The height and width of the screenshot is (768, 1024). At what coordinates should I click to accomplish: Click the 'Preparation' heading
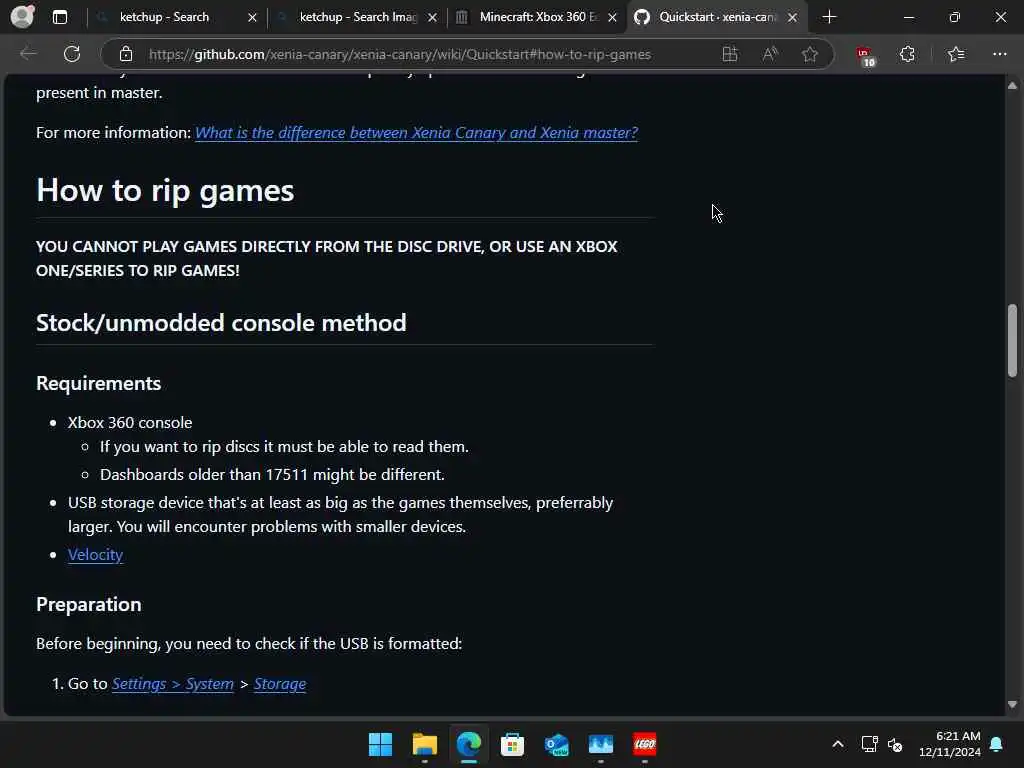tap(89, 605)
